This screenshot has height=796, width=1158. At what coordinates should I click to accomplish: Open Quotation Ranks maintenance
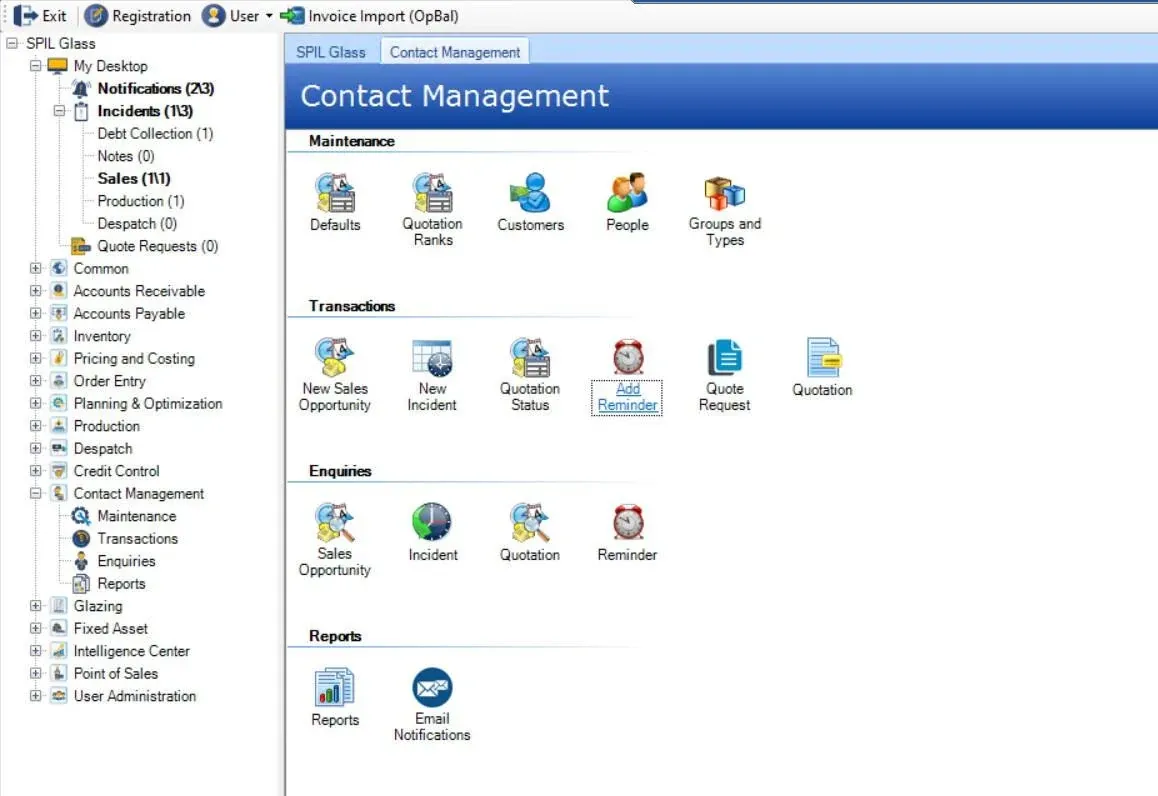(x=432, y=193)
